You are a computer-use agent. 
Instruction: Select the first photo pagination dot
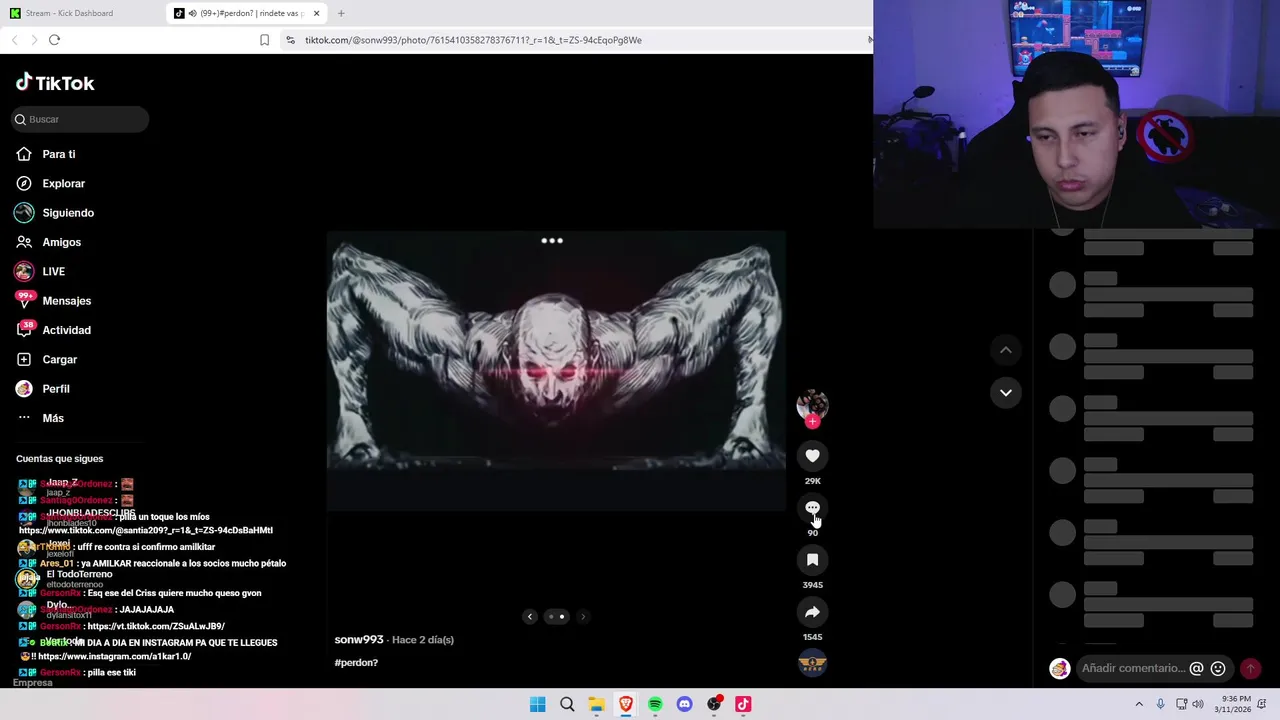[x=551, y=617]
